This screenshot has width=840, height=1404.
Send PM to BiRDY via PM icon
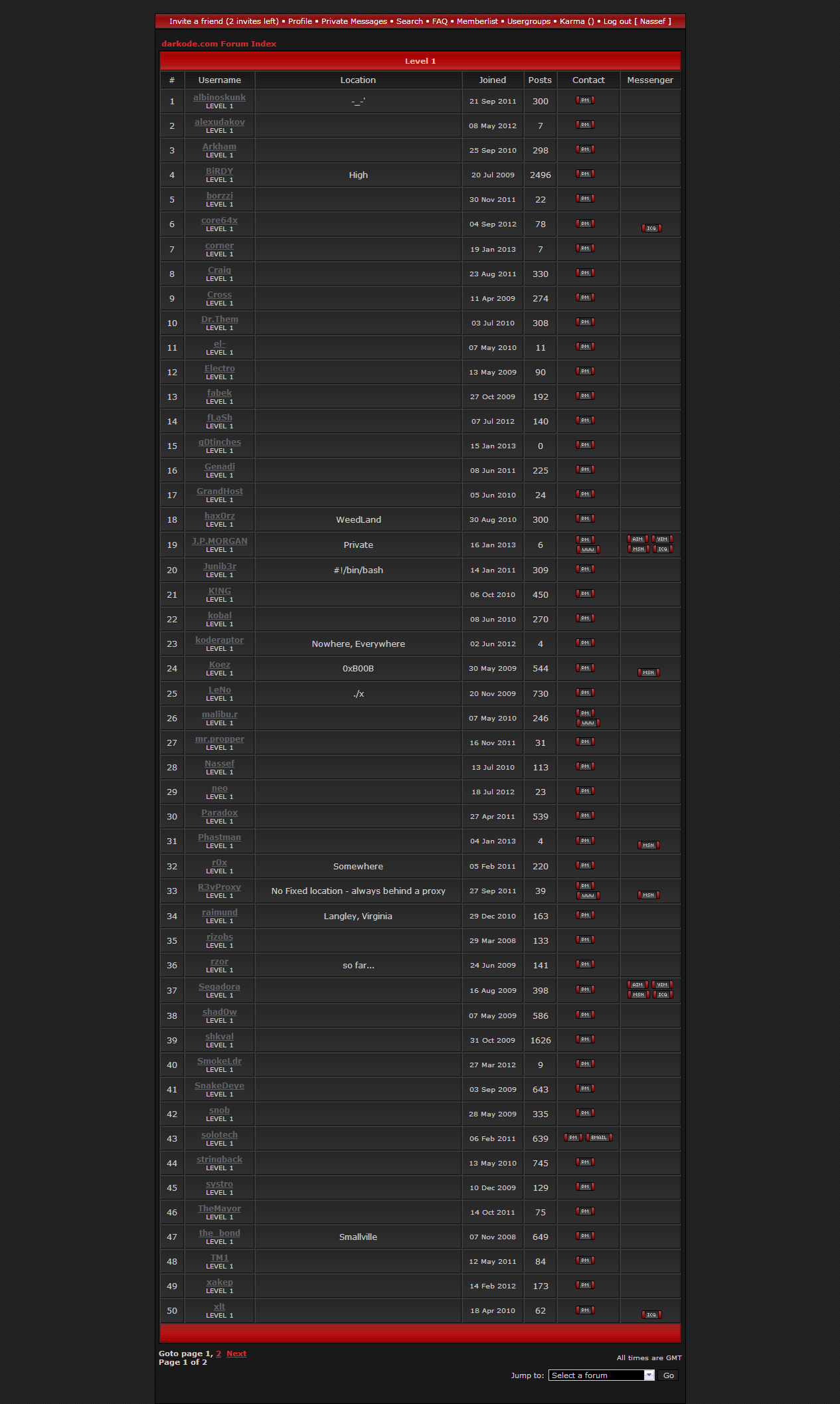click(x=585, y=174)
